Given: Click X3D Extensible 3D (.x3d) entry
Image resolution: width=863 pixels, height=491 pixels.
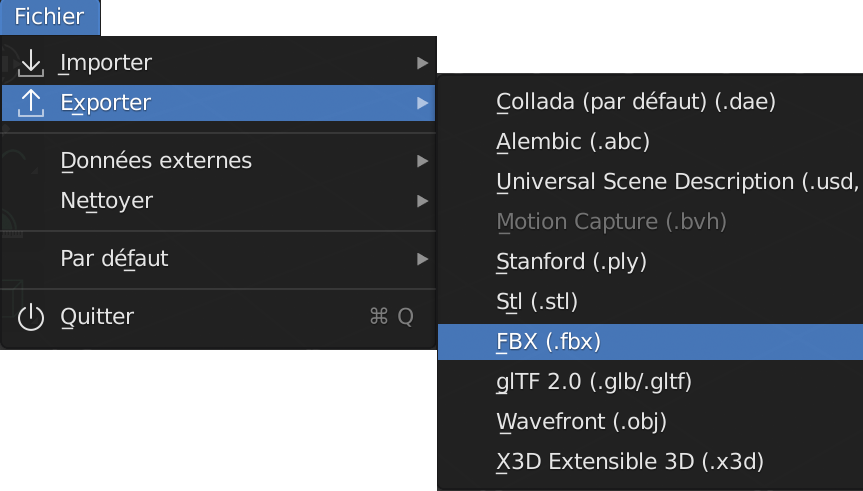Looking at the screenshot, I should (x=630, y=461).
